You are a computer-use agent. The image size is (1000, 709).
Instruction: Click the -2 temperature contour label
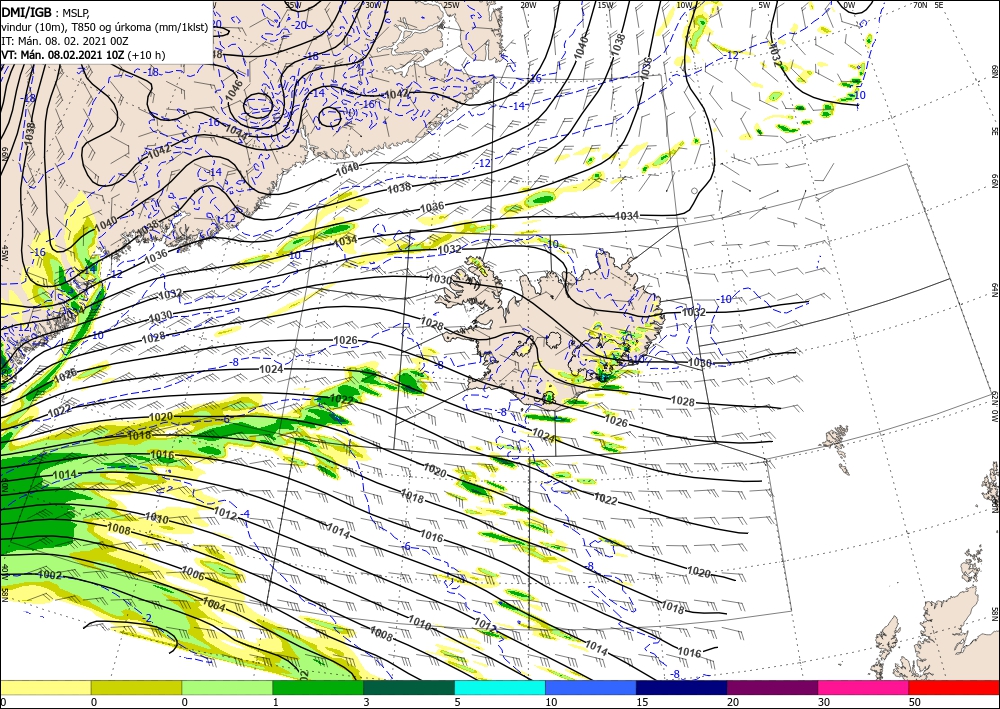(147, 618)
